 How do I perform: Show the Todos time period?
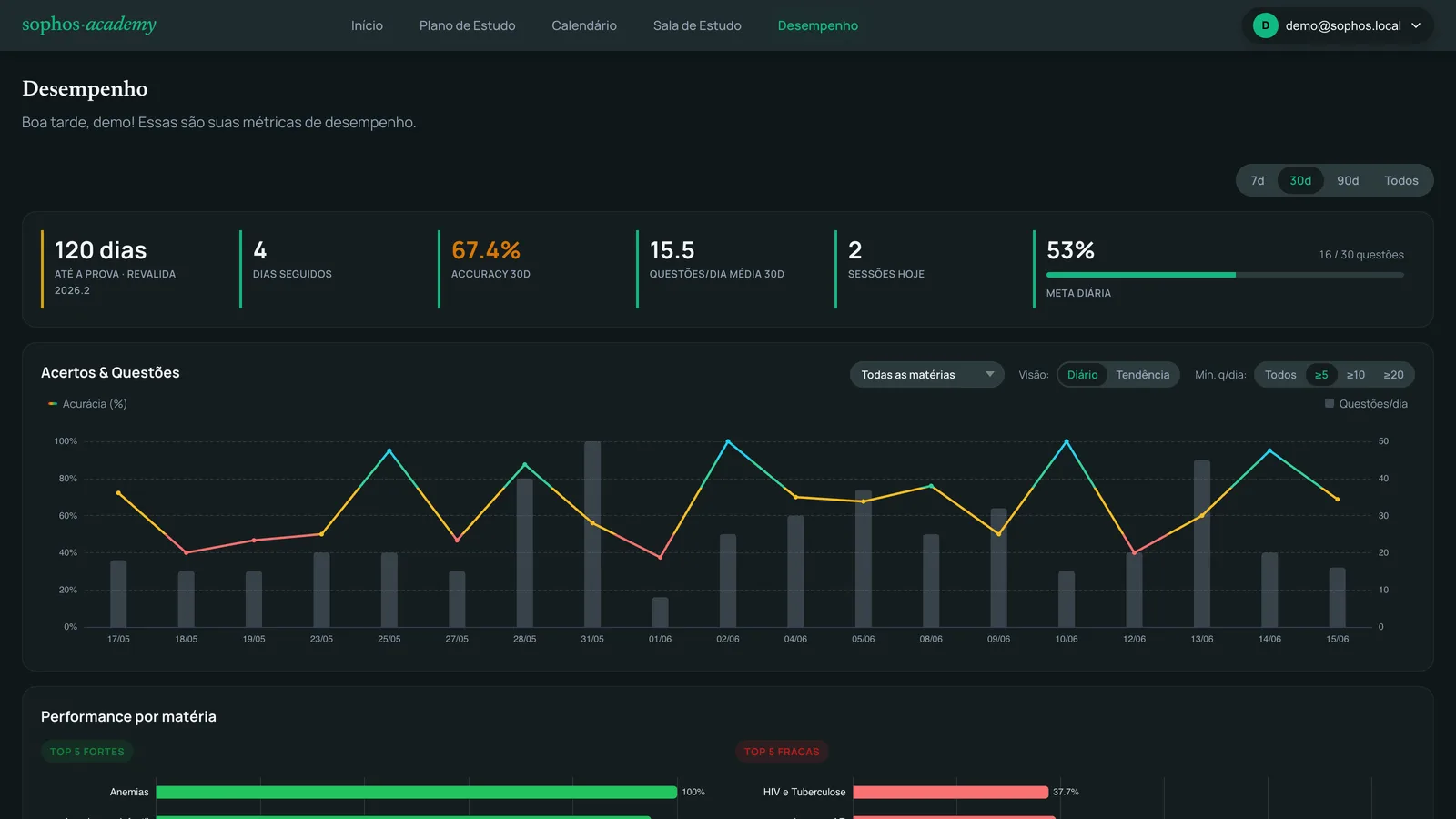click(1401, 180)
